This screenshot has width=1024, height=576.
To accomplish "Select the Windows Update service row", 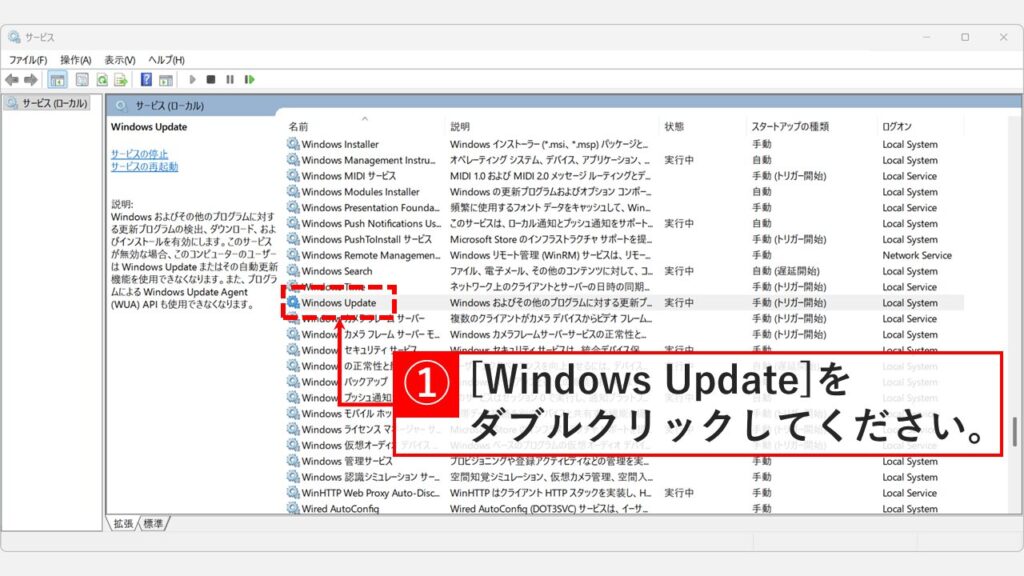I will [x=340, y=302].
